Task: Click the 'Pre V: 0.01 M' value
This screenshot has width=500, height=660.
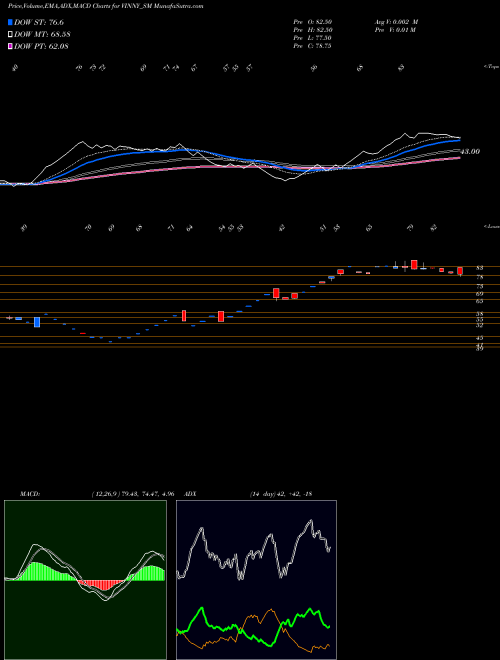Action: pyautogui.click(x=395, y=30)
